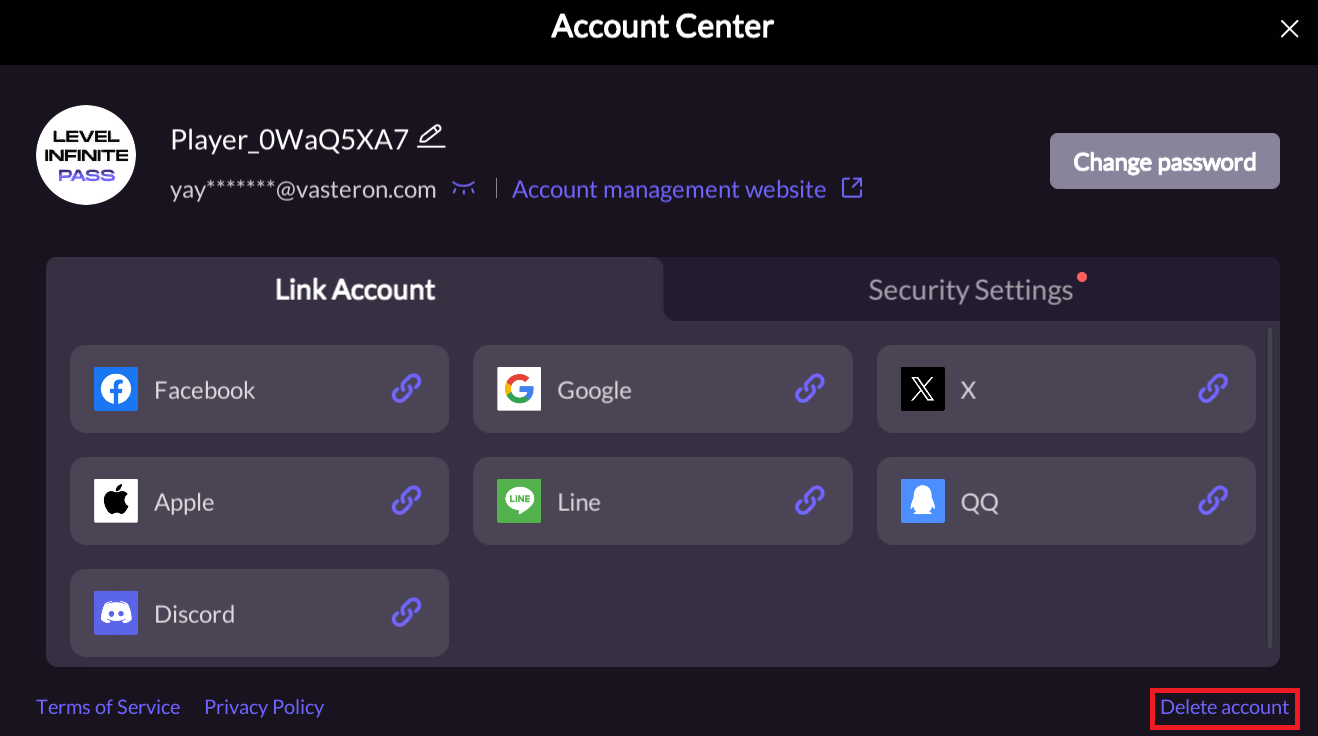
Task: Show the hidden email using the eye toggle
Action: click(464, 188)
